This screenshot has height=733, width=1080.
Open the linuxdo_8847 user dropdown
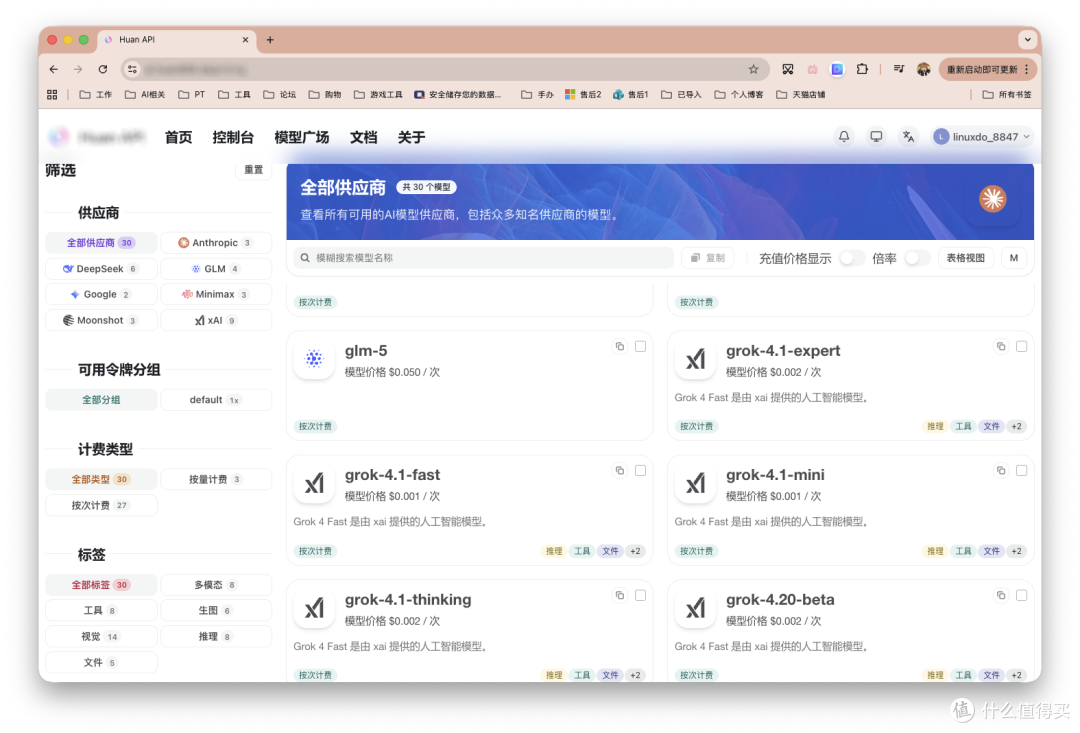tap(982, 136)
